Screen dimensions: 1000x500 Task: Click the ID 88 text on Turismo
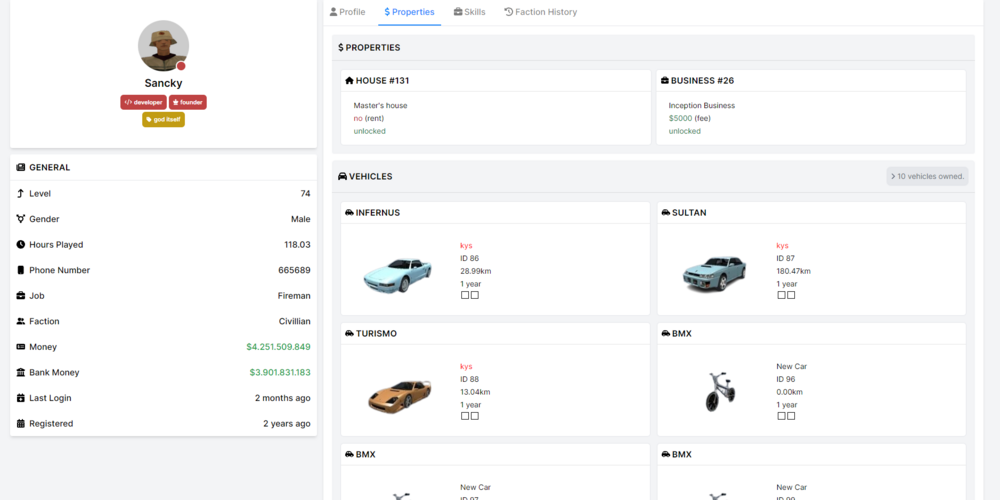click(469, 379)
